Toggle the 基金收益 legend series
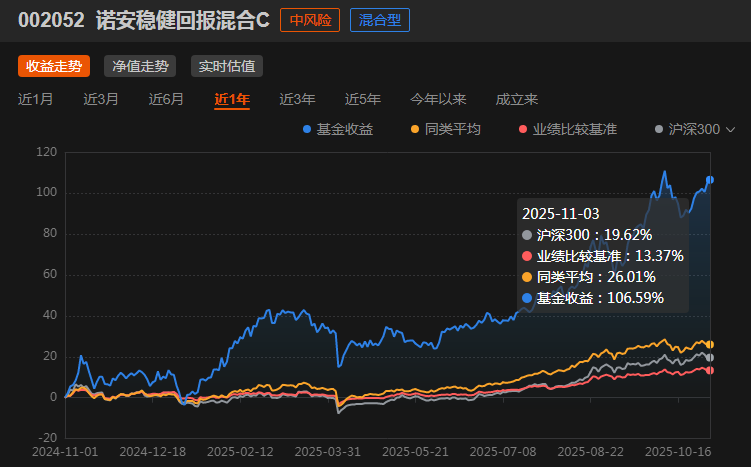Screen dimensions: 751x467 pyautogui.click(x=338, y=129)
